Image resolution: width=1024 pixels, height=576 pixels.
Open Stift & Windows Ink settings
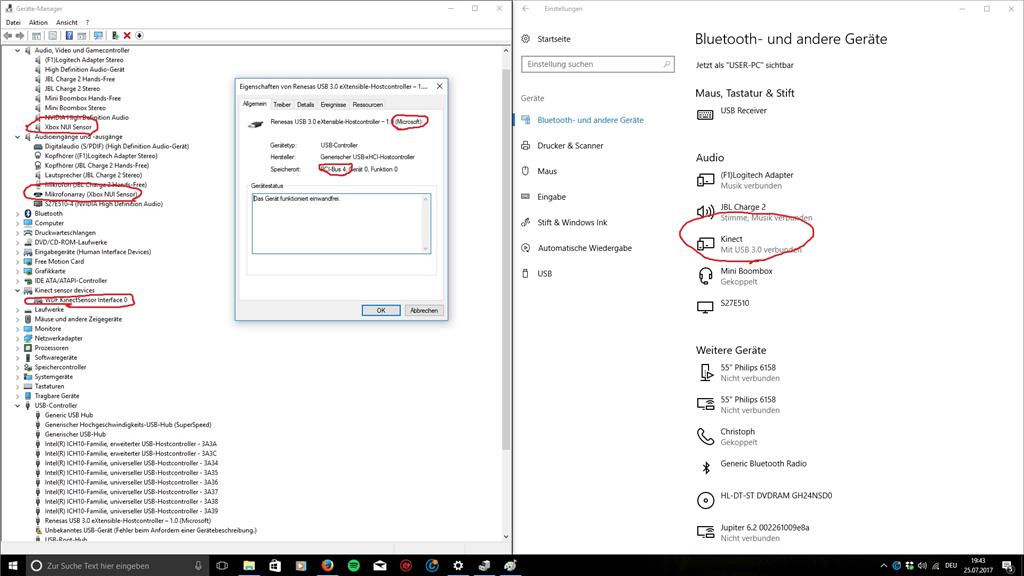click(572, 222)
